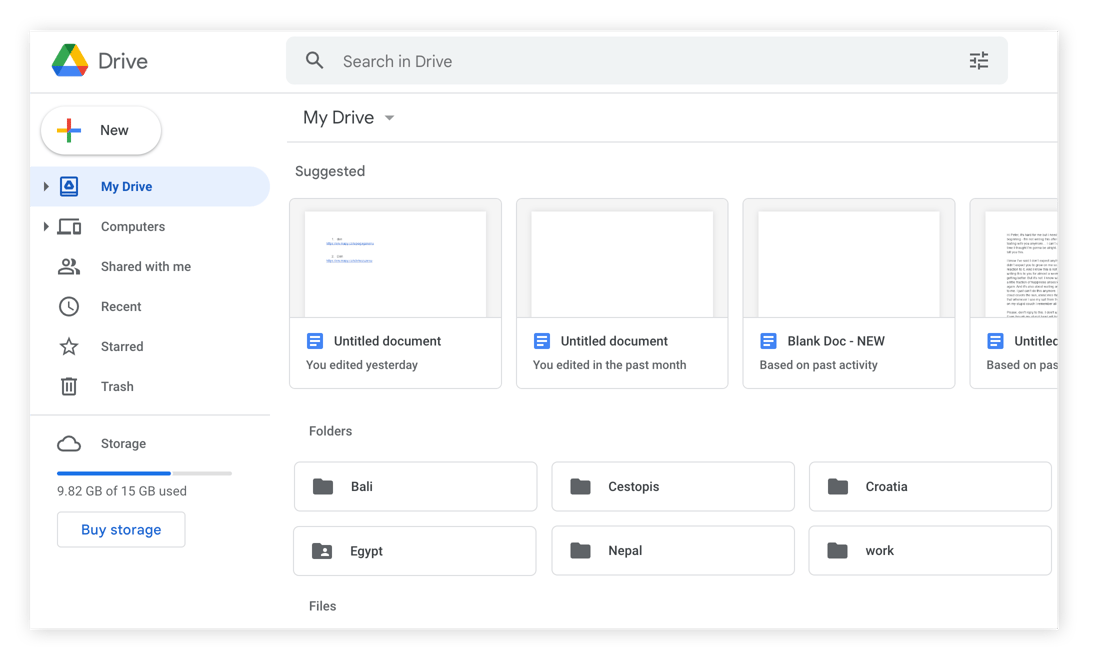
Task: Open the Blank Doc - NEW thumbnail
Action: click(848, 264)
